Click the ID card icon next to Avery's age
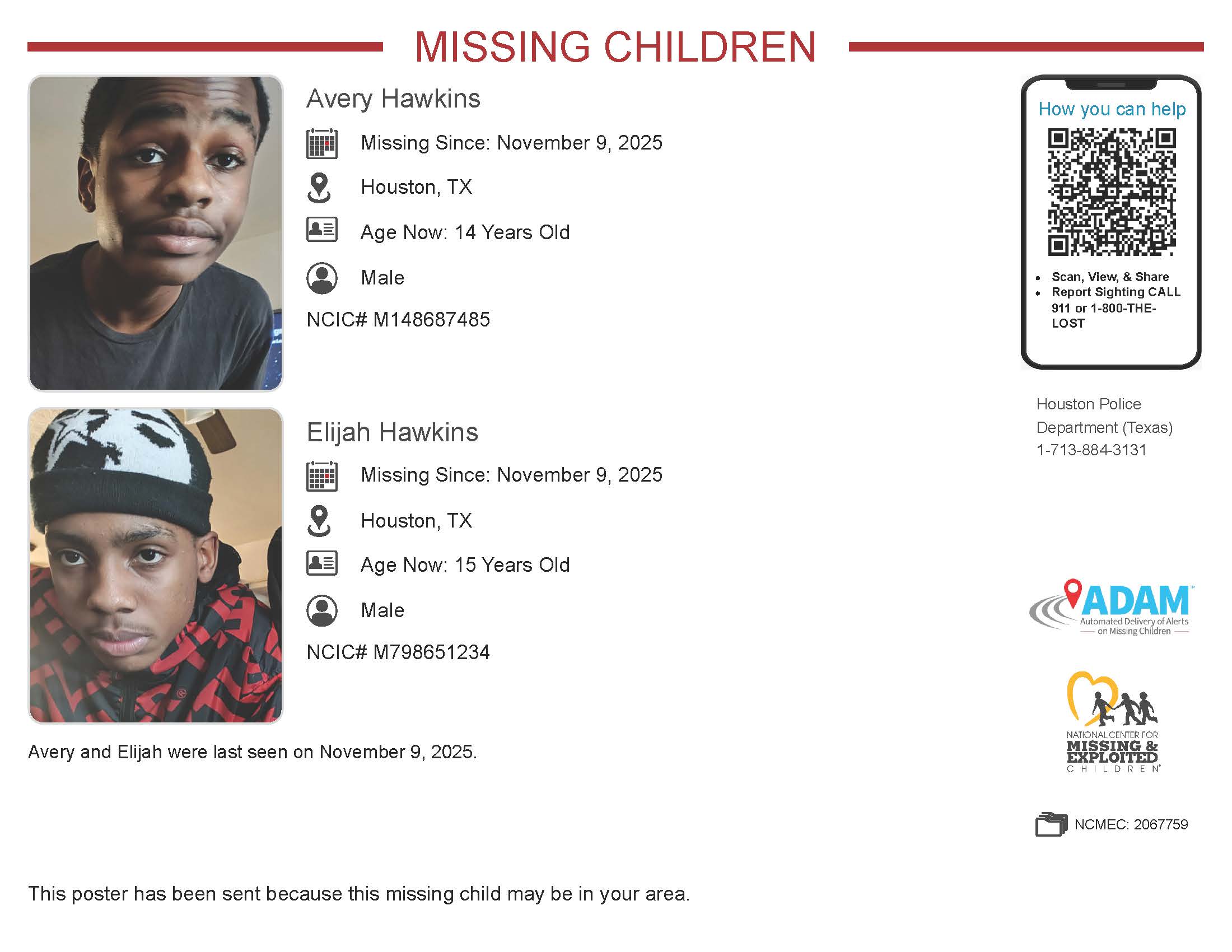 point(321,230)
